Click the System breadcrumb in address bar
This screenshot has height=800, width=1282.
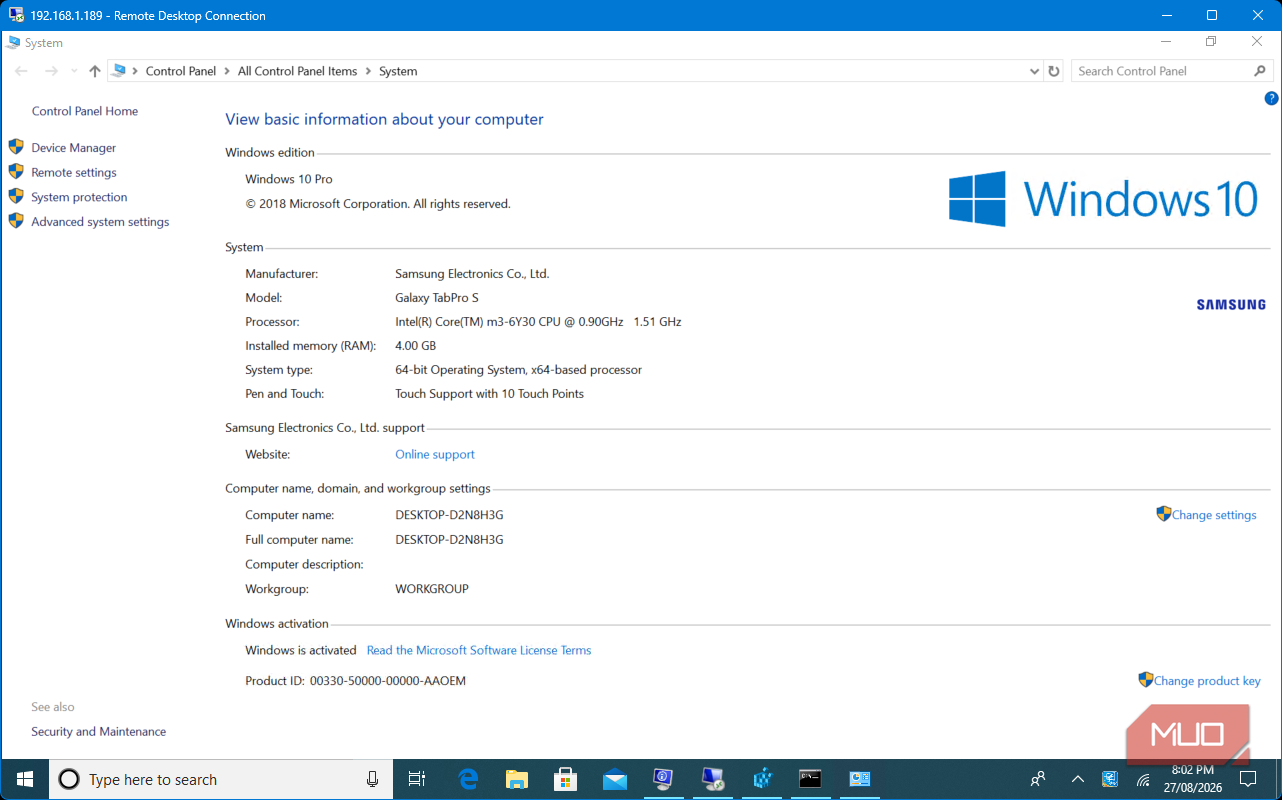click(x=398, y=71)
